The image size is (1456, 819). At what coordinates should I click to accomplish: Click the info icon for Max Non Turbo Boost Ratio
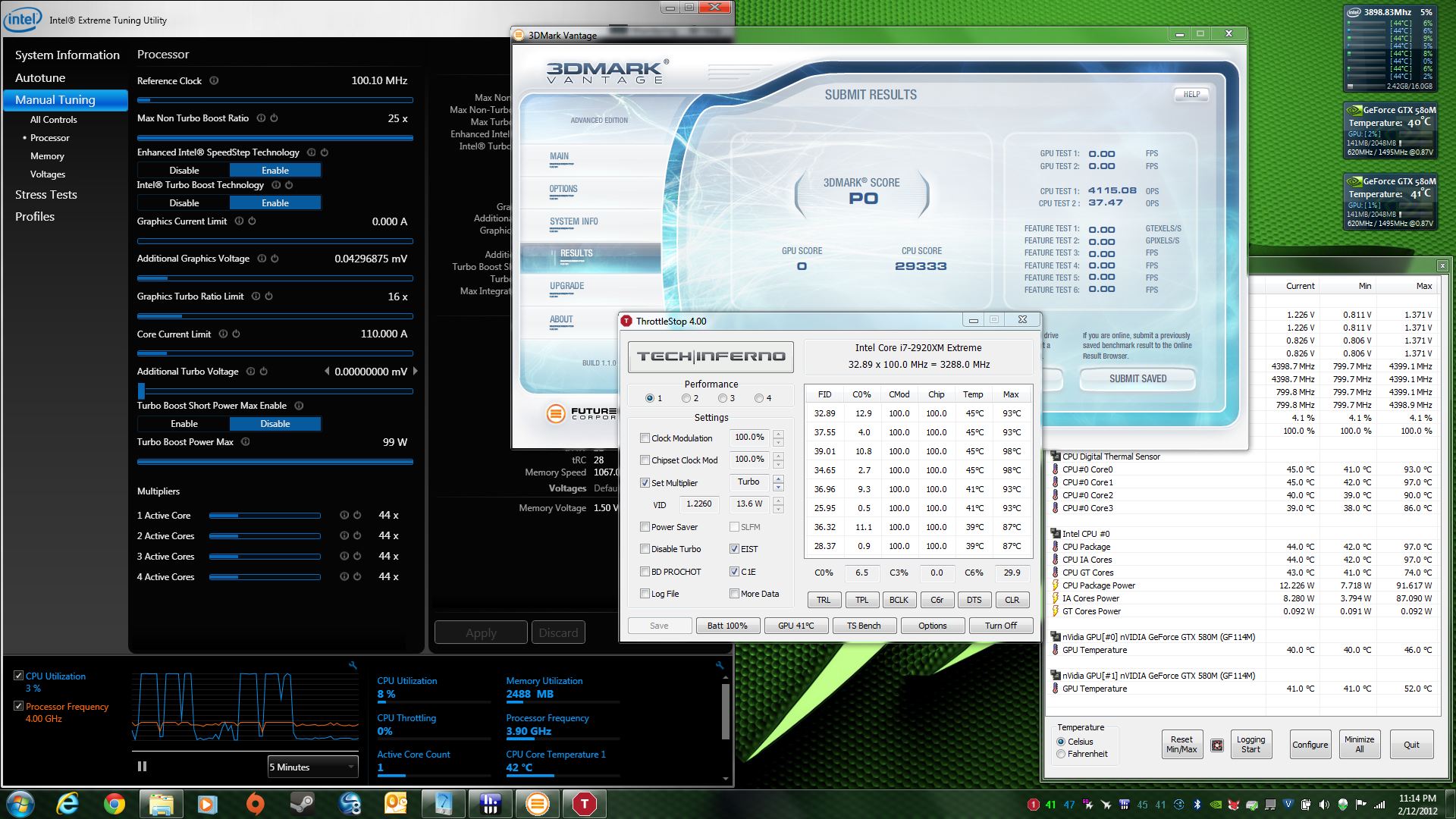(x=261, y=118)
